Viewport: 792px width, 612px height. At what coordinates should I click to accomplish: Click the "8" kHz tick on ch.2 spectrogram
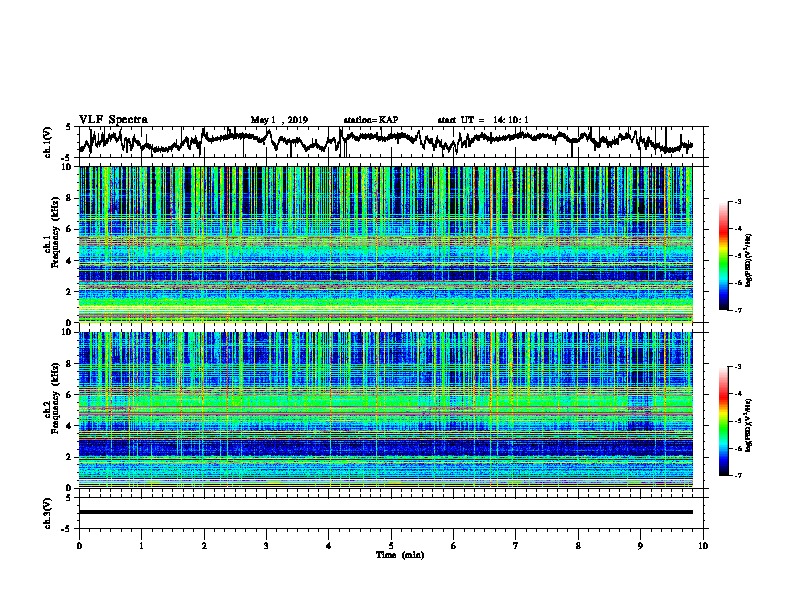70,364
